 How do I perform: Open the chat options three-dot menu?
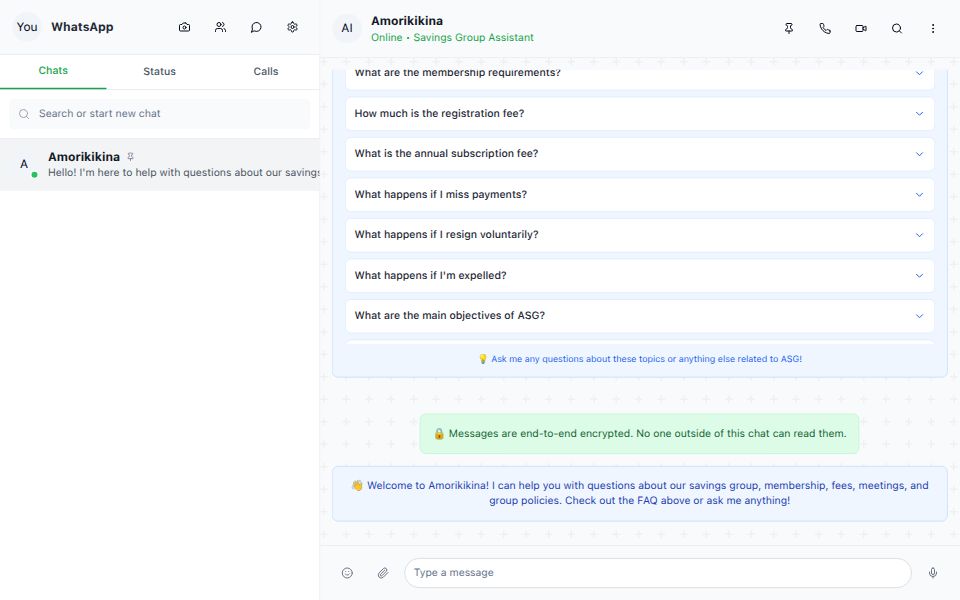point(933,28)
